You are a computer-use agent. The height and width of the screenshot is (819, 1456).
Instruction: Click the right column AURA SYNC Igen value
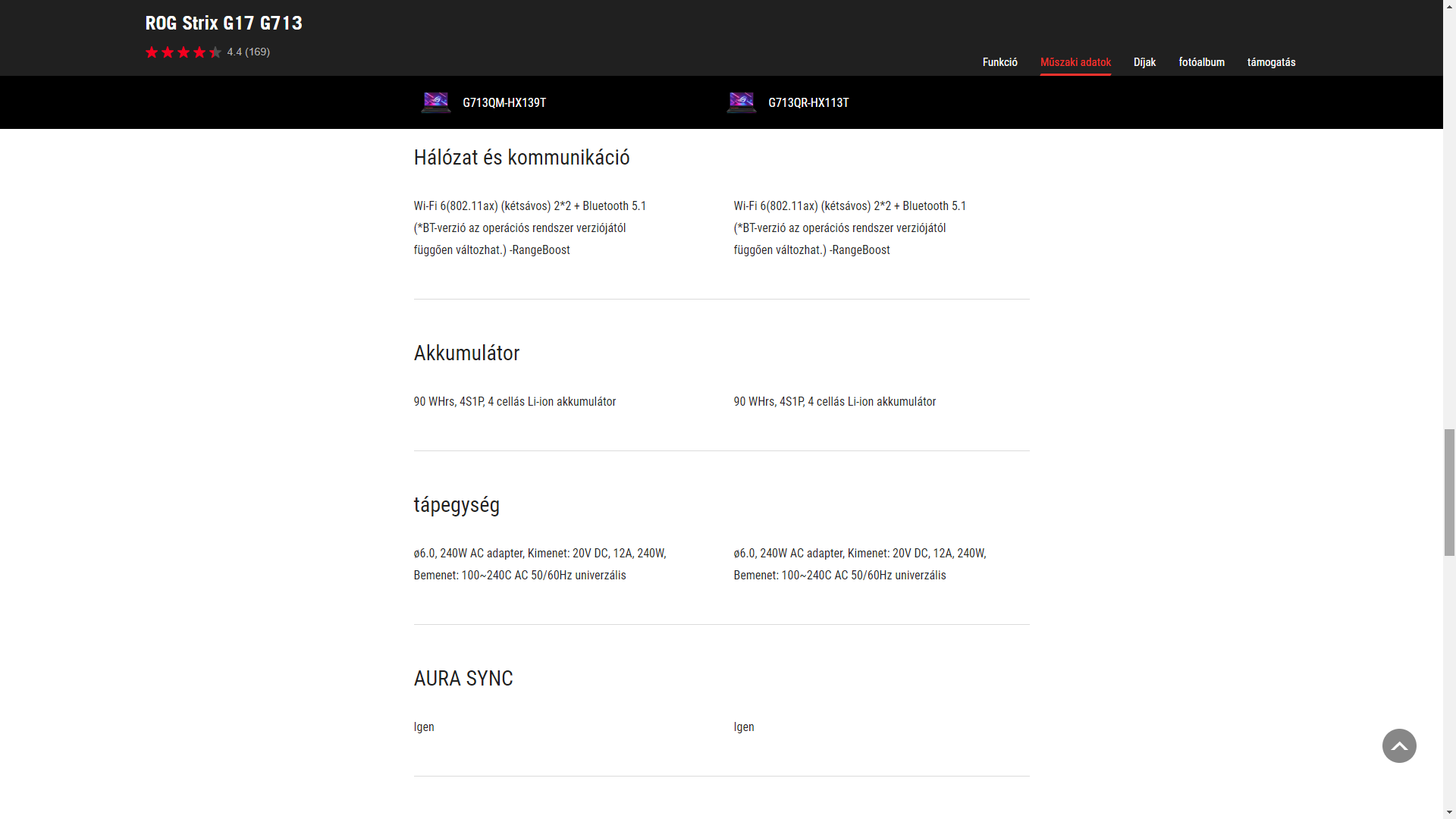744,726
